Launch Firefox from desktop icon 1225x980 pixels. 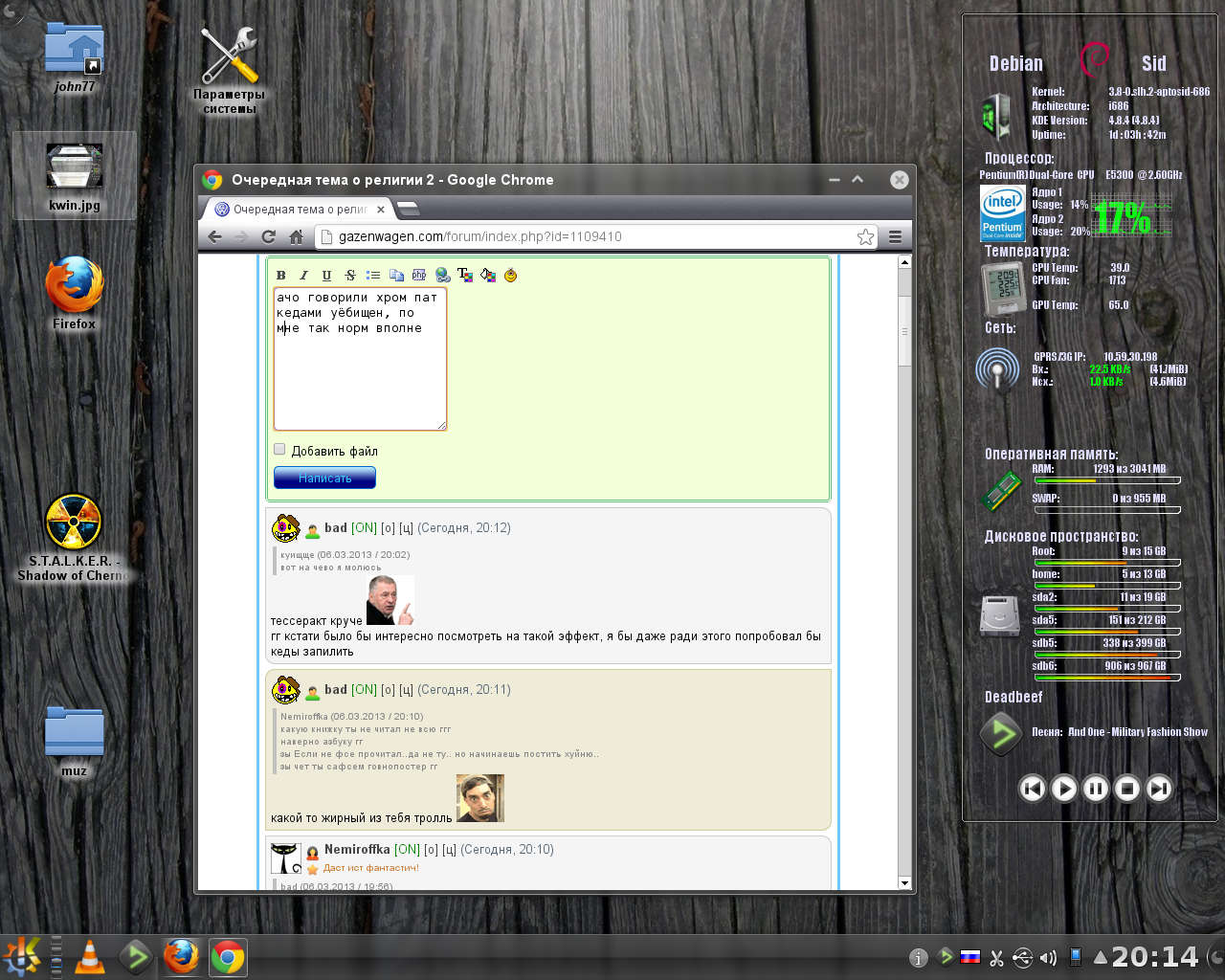[x=75, y=292]
